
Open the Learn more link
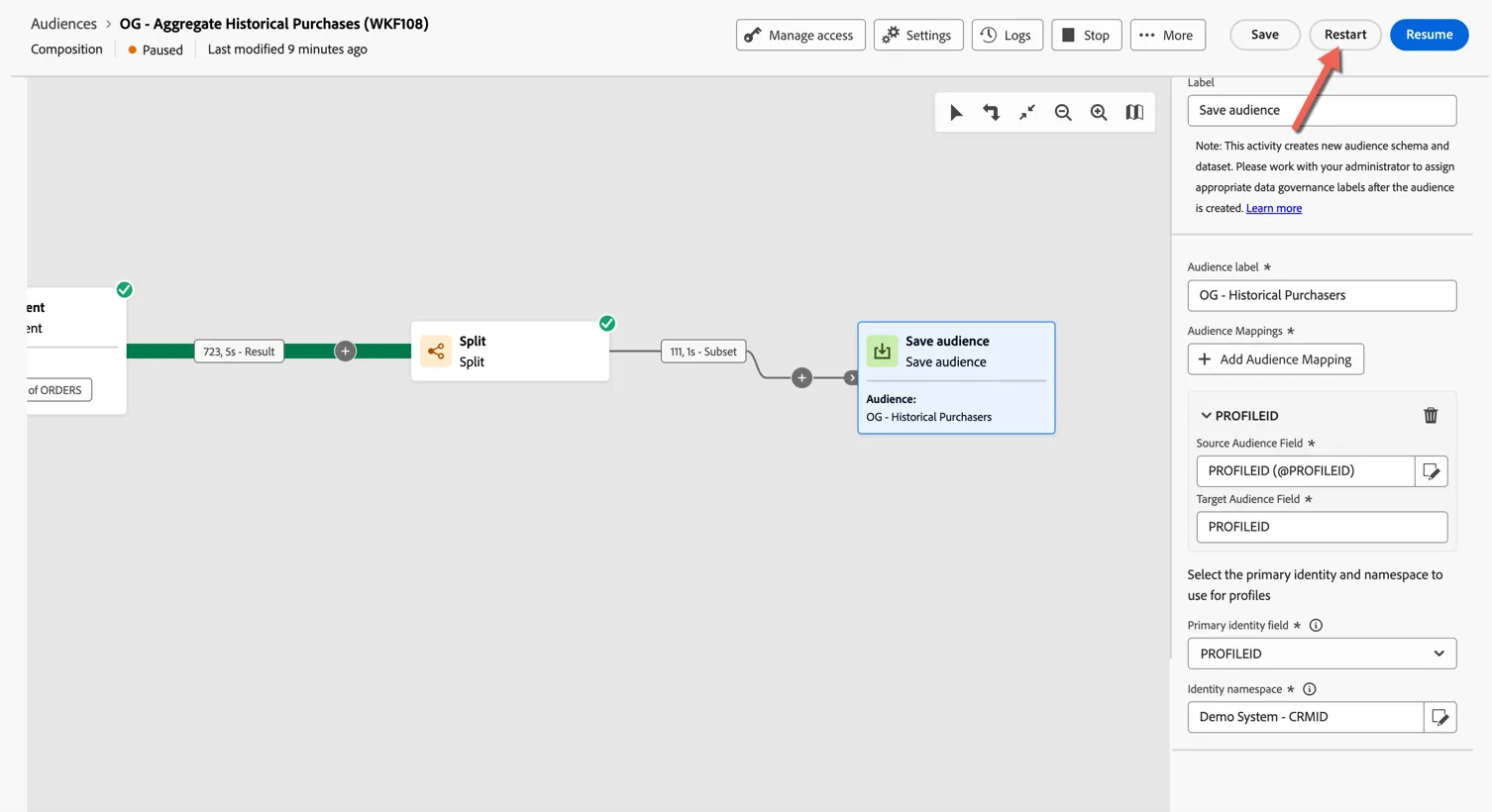(1274, 208)
